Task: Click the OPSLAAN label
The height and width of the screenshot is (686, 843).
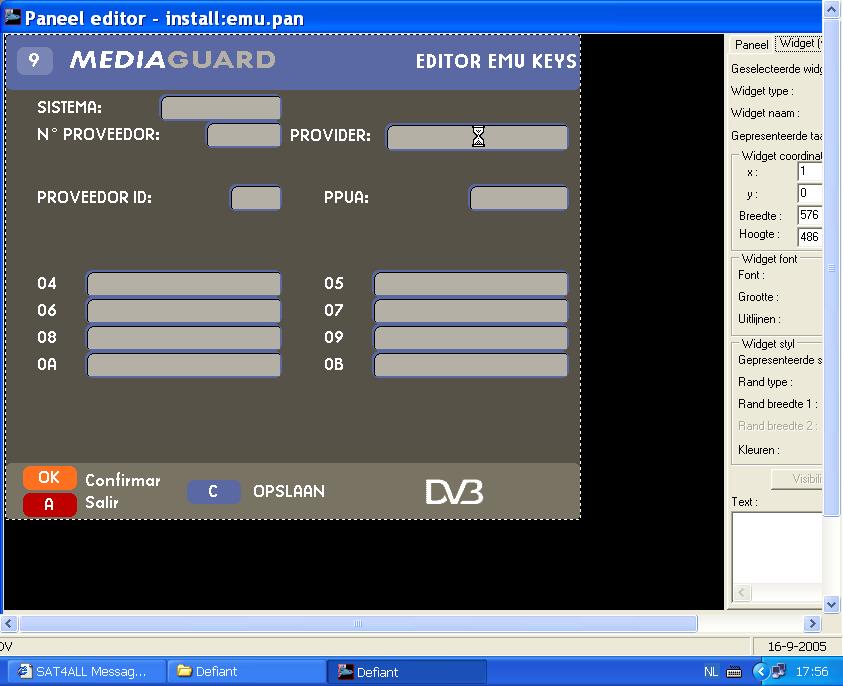Action: [x=289, y=491]
